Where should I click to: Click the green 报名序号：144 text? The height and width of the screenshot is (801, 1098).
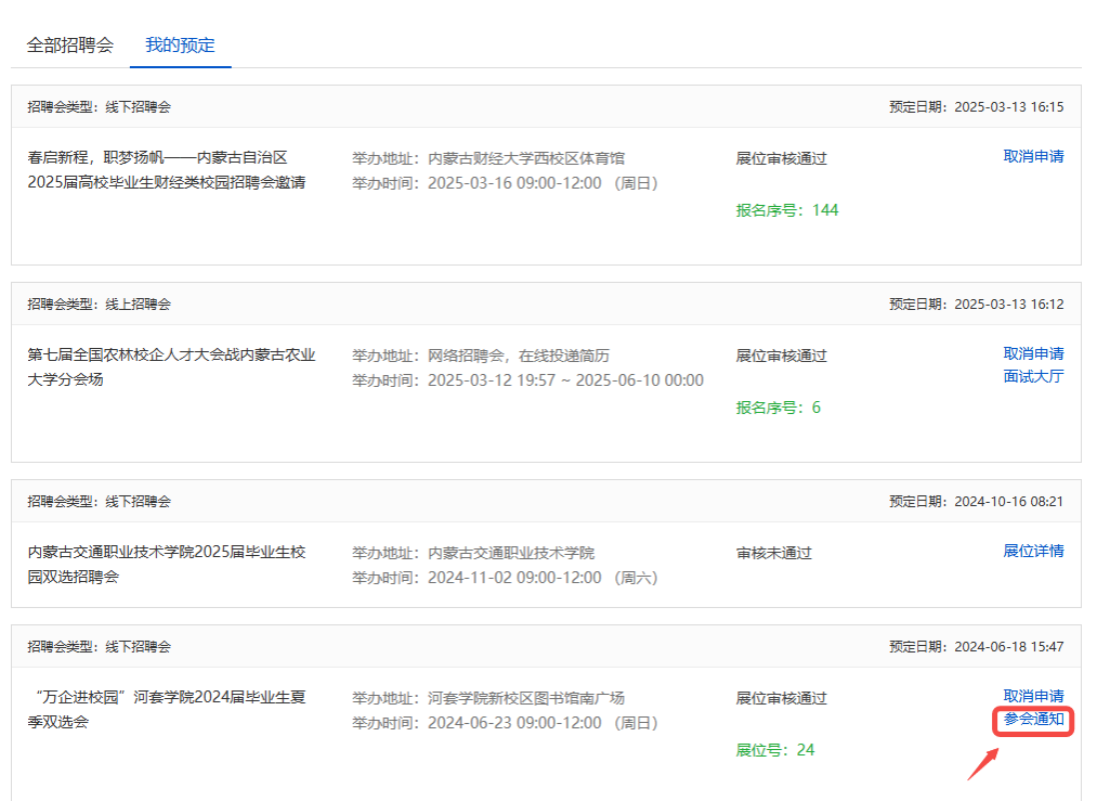787,210
